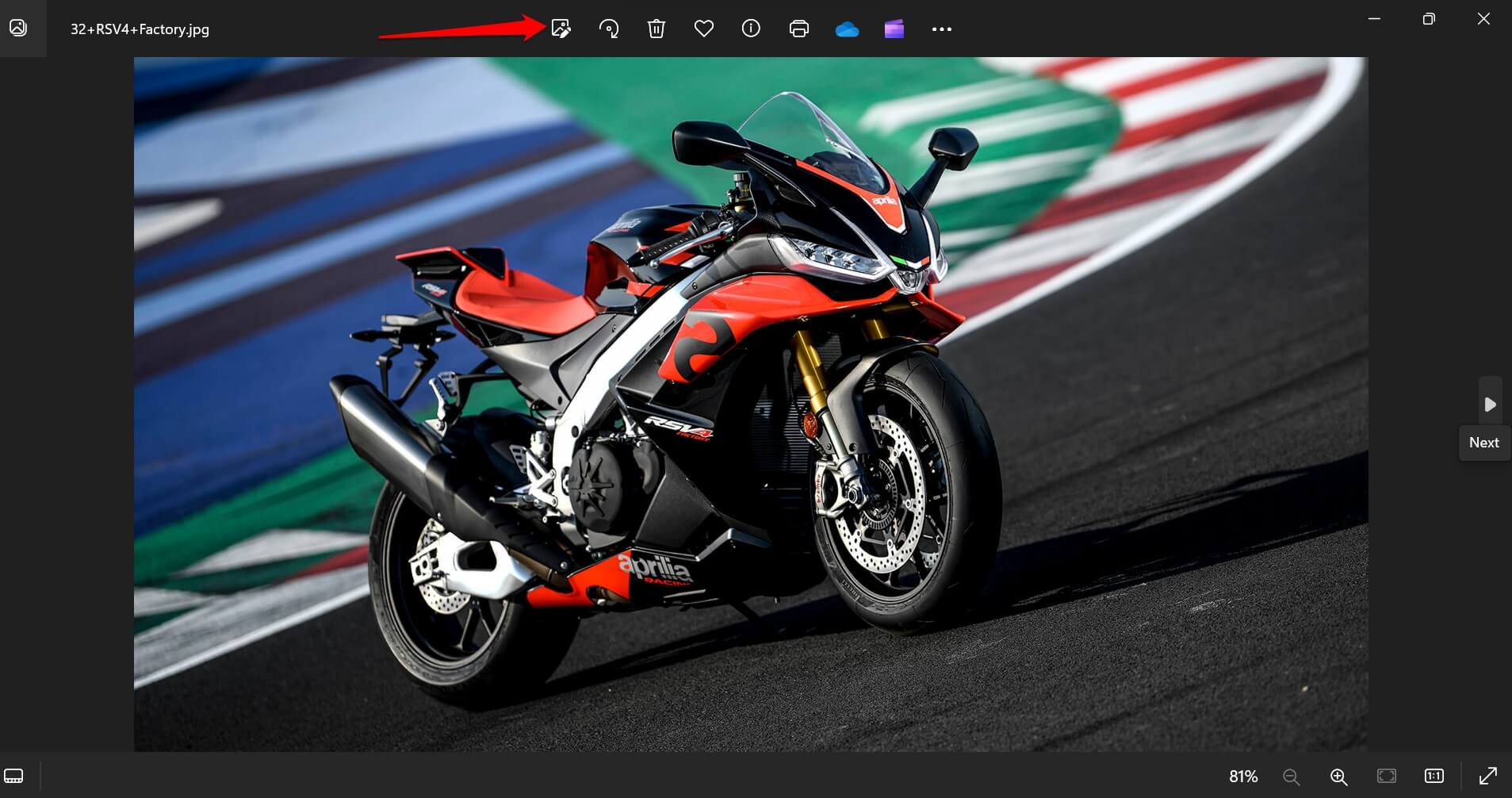Viewport: 1512px width, 798px height.
Task: Click the Photos app gallery icon
Action: [x=18, y=29]
